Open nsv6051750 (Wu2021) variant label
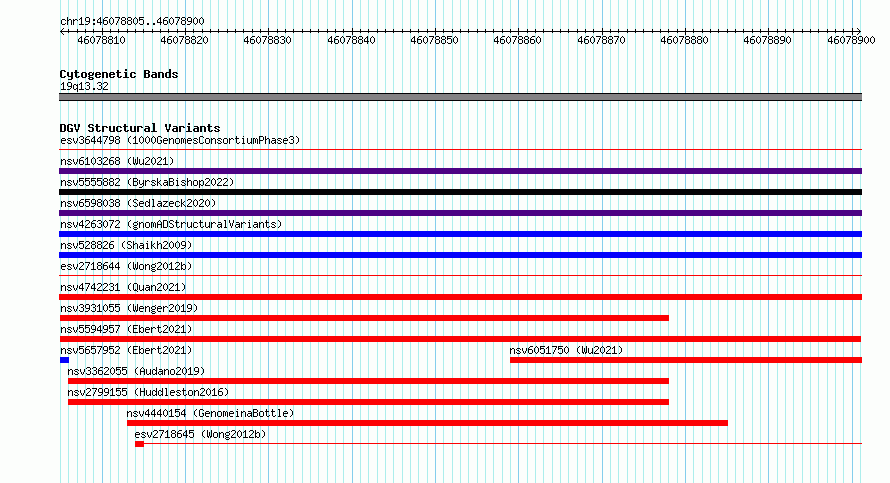The height and width of the screenshot is (483, 890). (566, 350)
